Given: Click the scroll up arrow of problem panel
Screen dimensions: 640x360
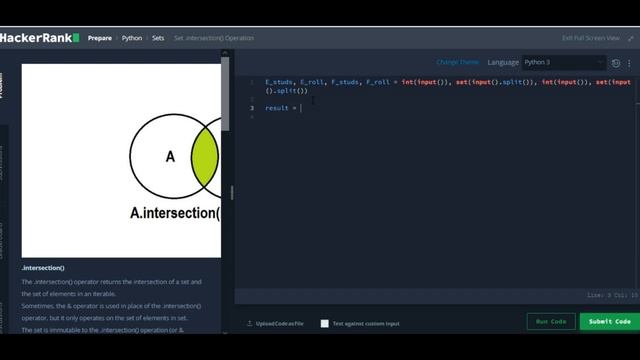Looking at the screenshot, I should [x=225, y=53].
